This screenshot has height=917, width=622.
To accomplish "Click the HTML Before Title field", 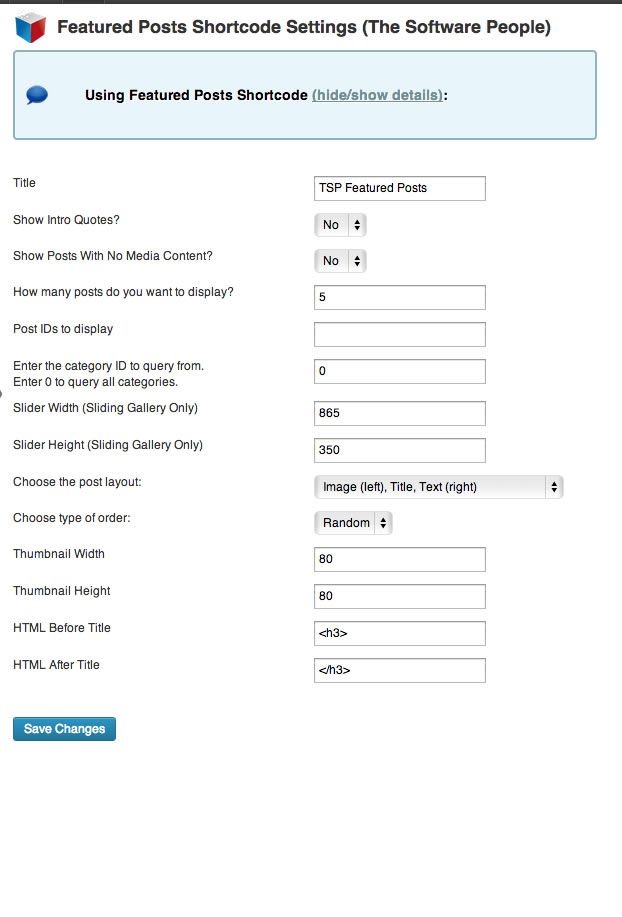I will pyautogui.click(x=400, y=633).
